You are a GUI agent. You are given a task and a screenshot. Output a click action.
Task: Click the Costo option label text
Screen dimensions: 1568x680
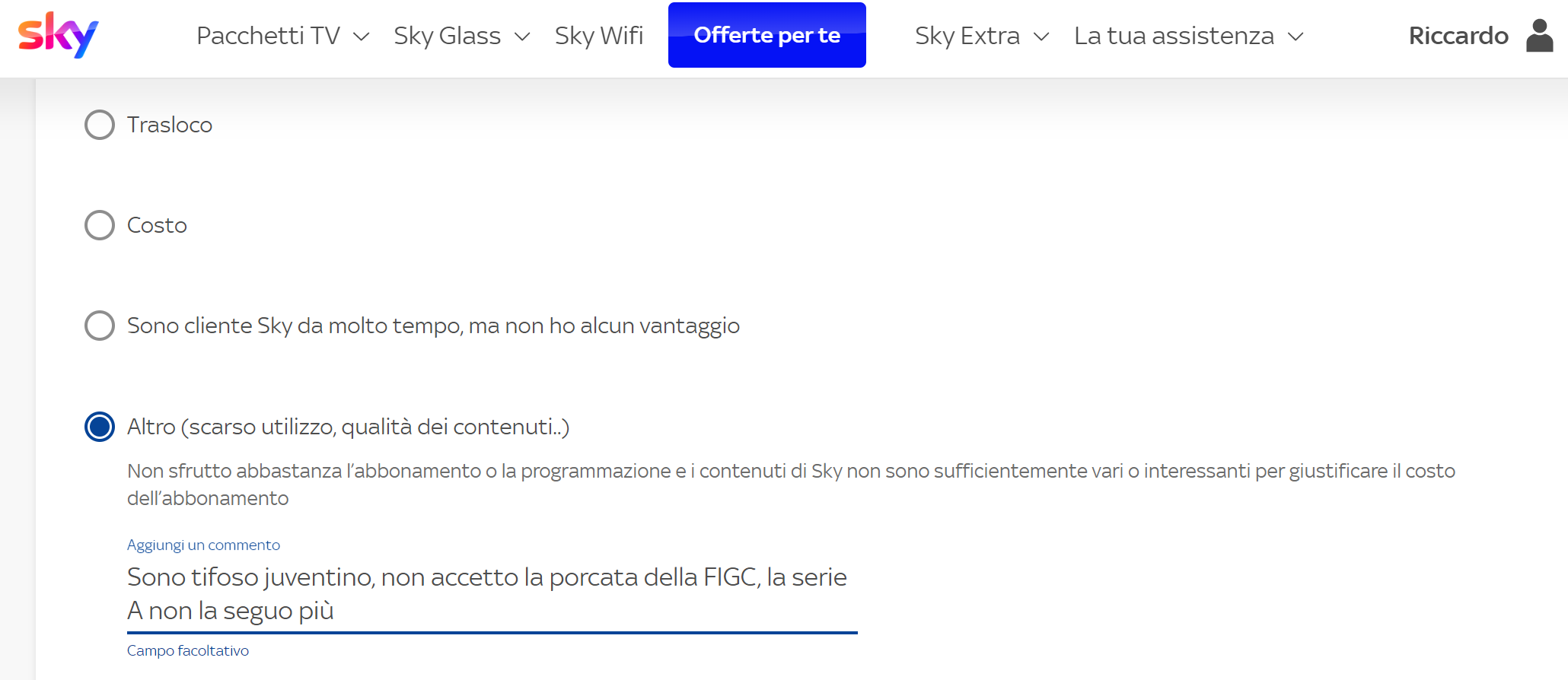tap(157, 225)
